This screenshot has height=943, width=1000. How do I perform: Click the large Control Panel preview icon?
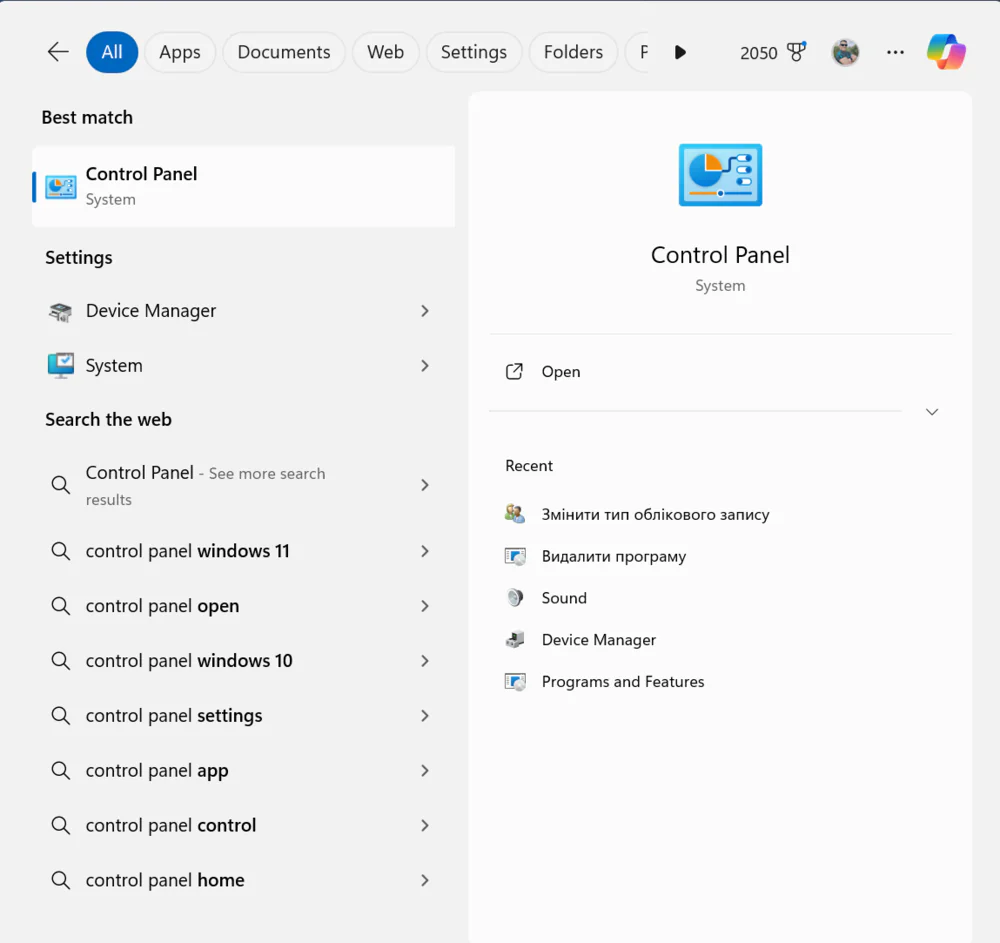point(720,175)
